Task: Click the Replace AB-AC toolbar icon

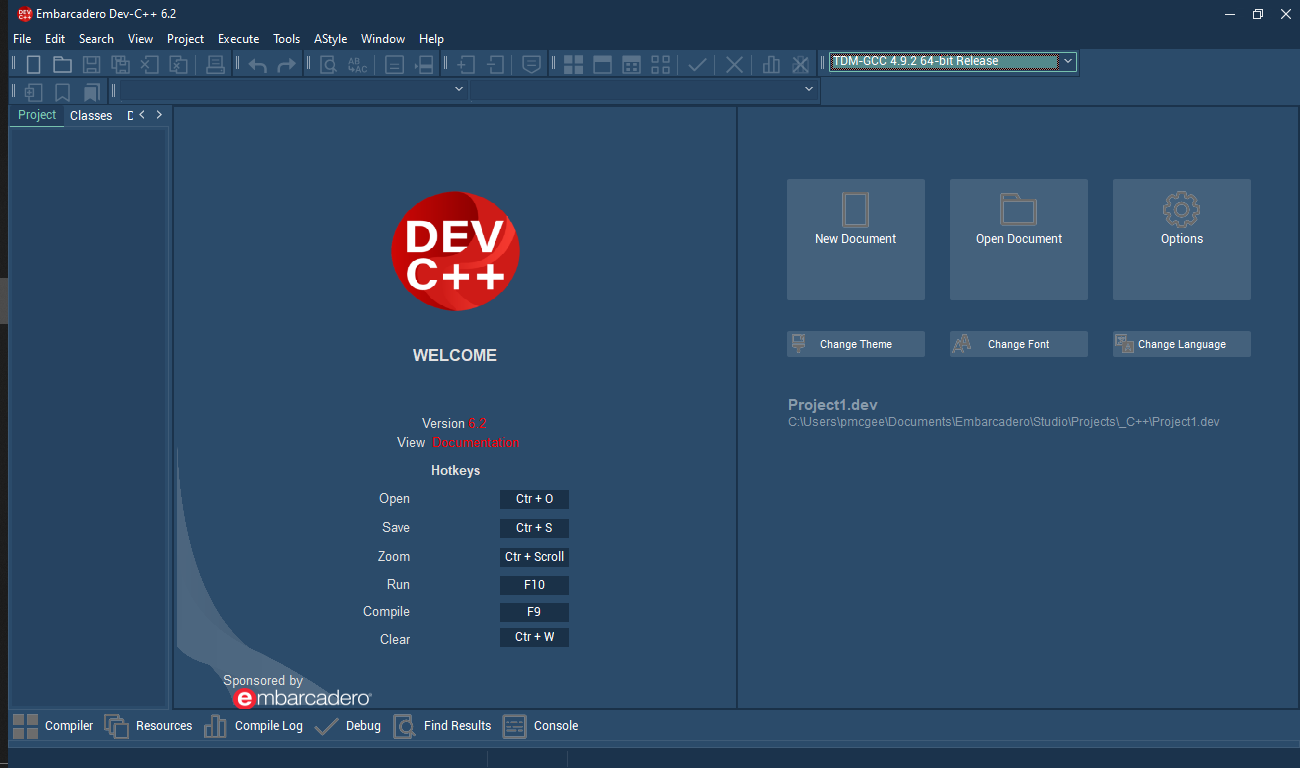Action: 357,65
